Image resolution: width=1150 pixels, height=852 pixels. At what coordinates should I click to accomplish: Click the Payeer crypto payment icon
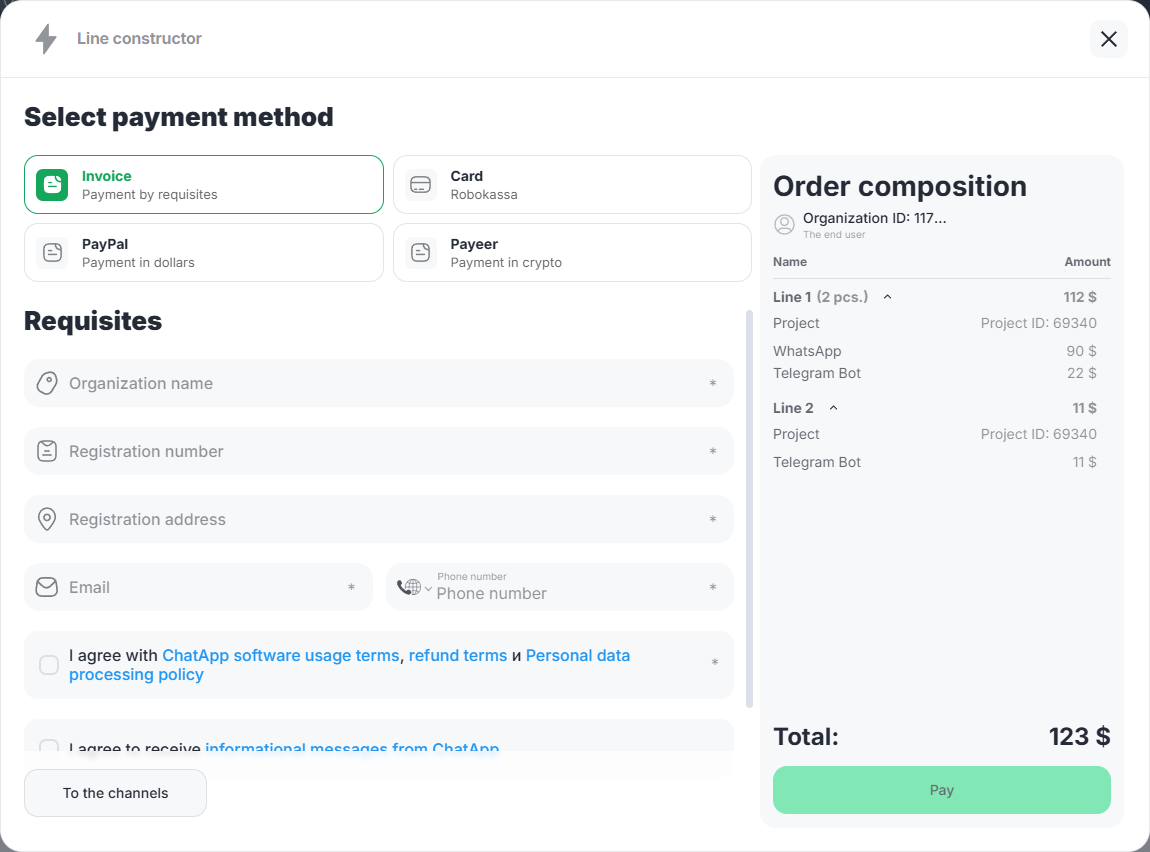point(421,253)
